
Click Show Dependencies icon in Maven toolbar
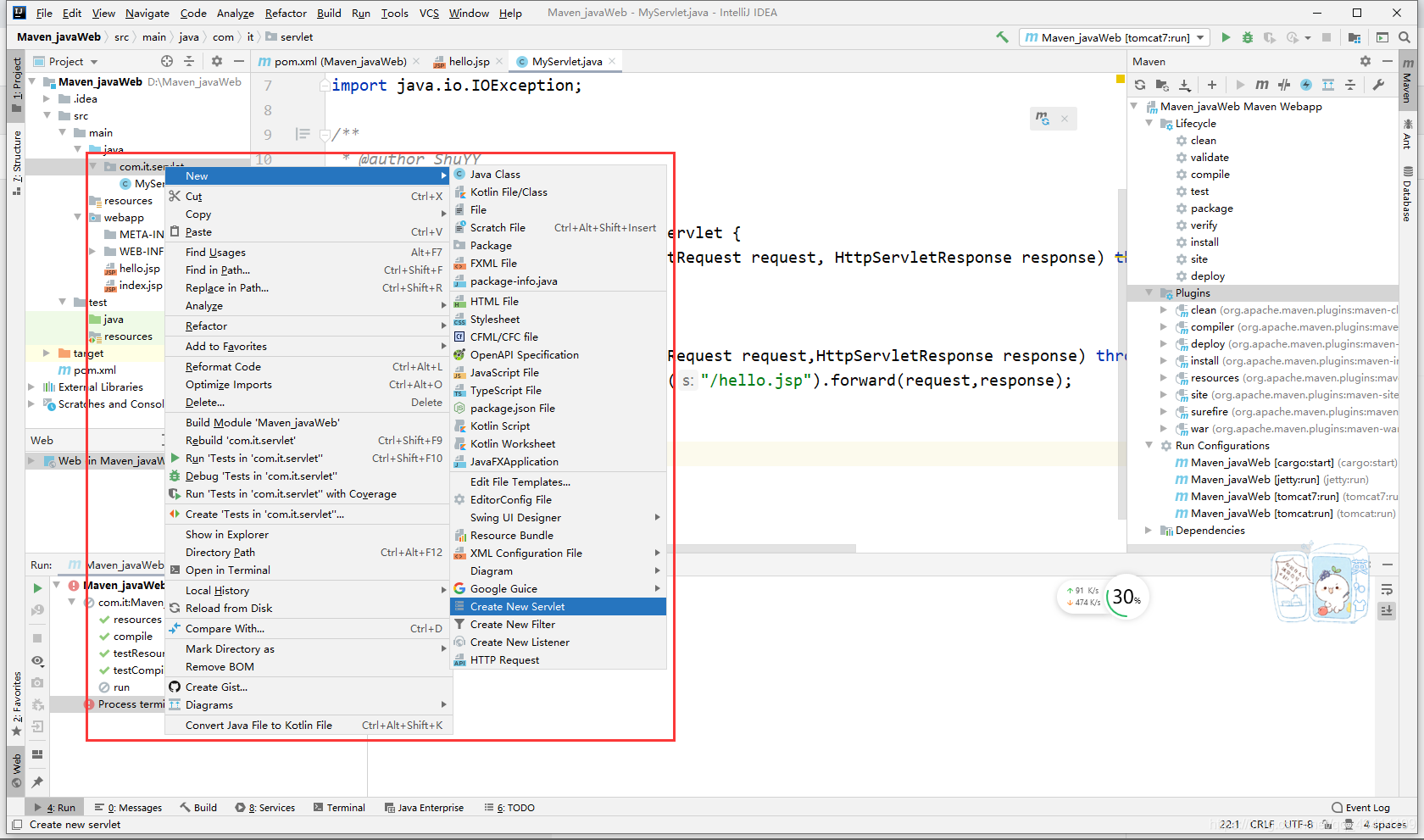(x=1328, y=85)
